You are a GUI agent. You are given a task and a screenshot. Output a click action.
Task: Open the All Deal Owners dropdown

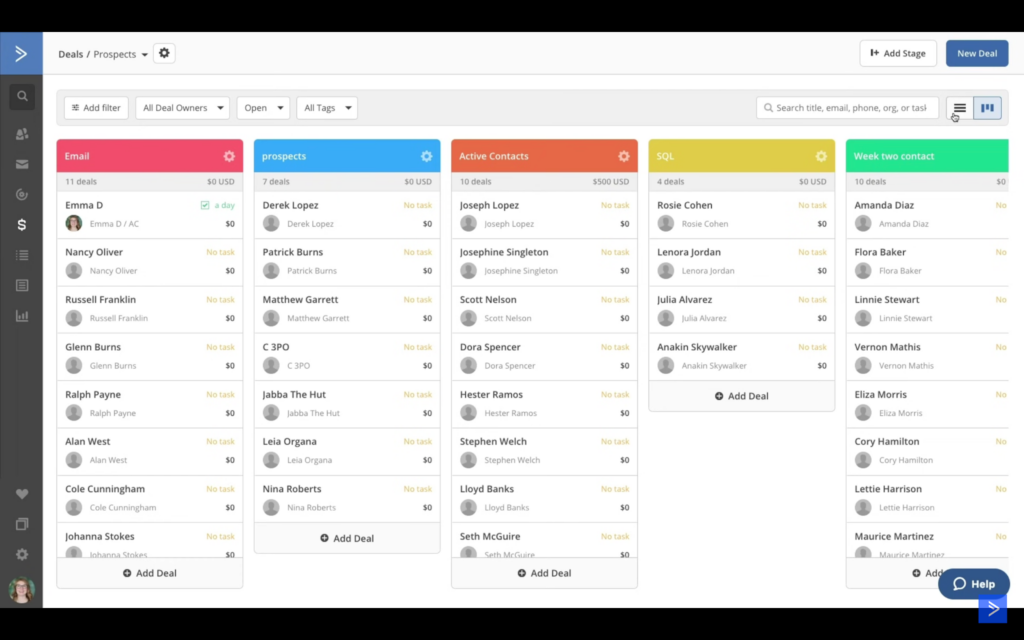[x=182, y=107]
